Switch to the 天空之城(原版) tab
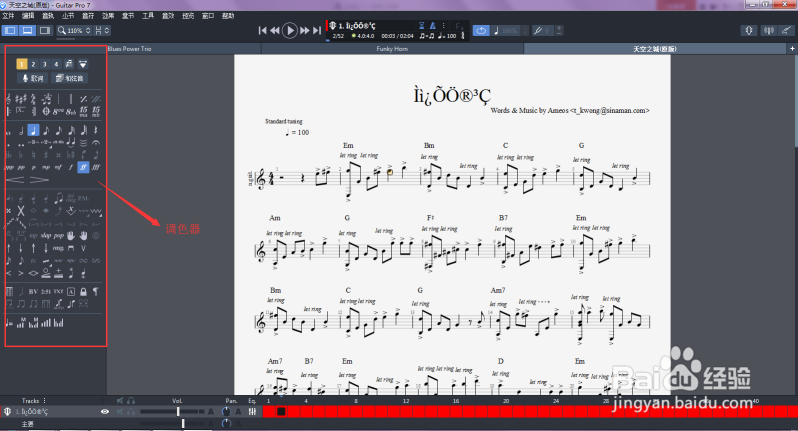The height and width of the screenshot is (431, 798). [x=654, y=49]
